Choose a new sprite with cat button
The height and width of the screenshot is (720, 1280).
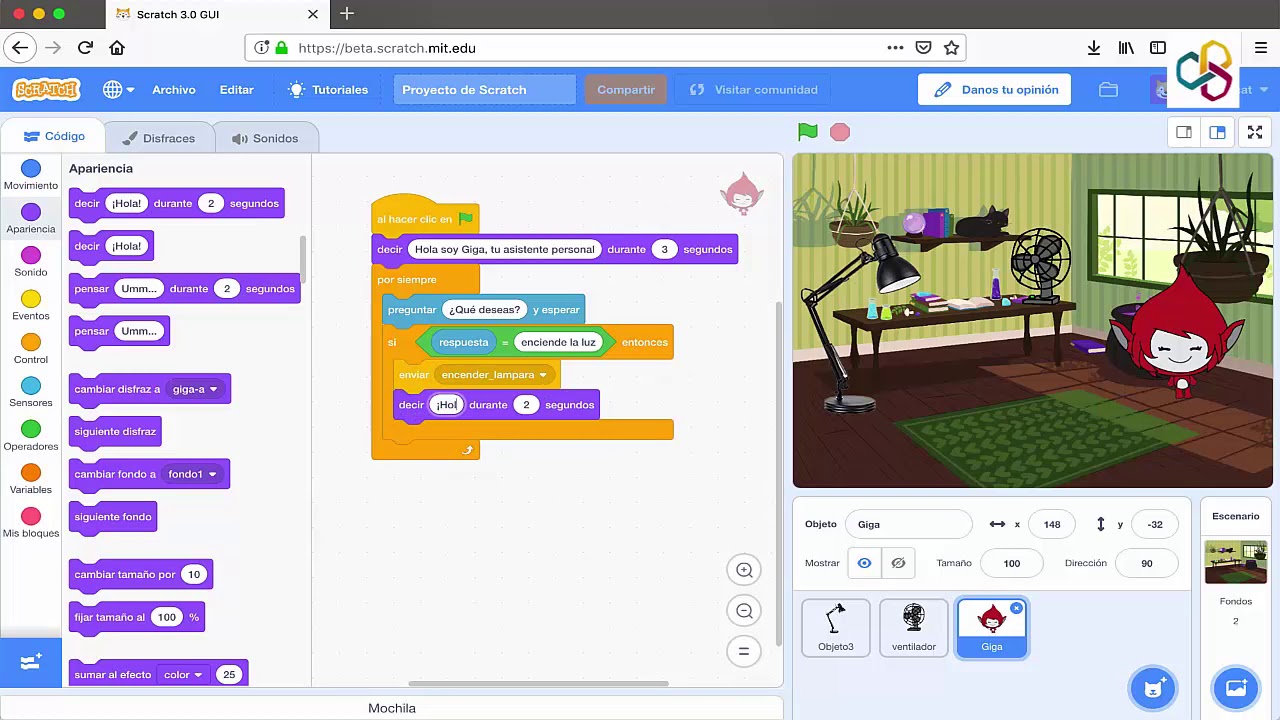point(1153,688)
